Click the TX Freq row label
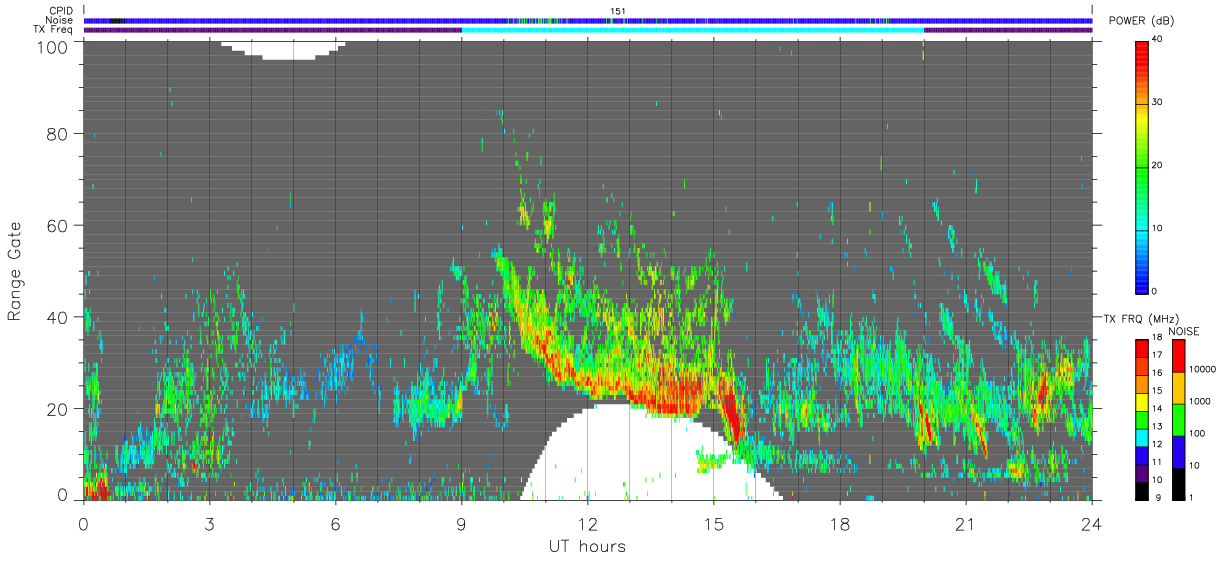1228x567 pixels. (x=54, y=29)
